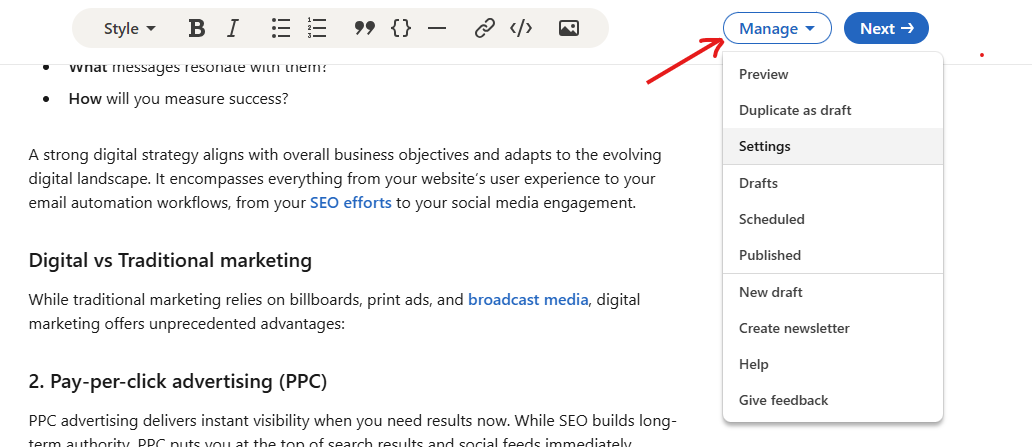Viewport: 1032px width, 447px height.
Task: Click paragraph starting 'While traditional marketing relies'
Action: click(x=334, y=312)
